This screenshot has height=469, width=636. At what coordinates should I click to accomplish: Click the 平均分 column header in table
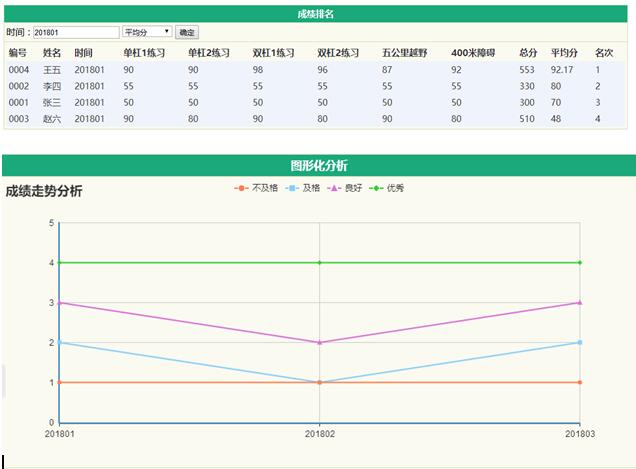pyautogui.click(x=564, y=53)
